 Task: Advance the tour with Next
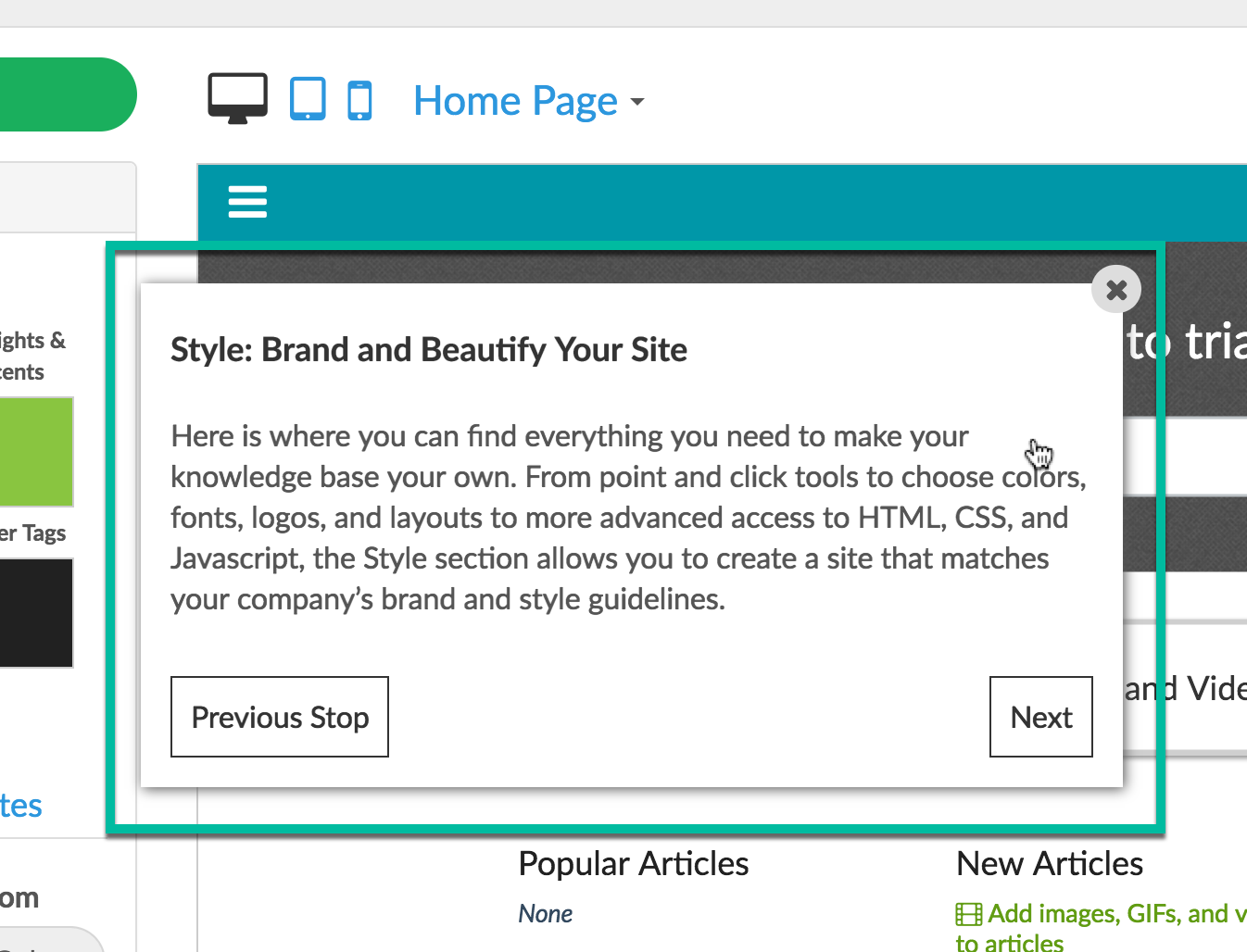1041,717
